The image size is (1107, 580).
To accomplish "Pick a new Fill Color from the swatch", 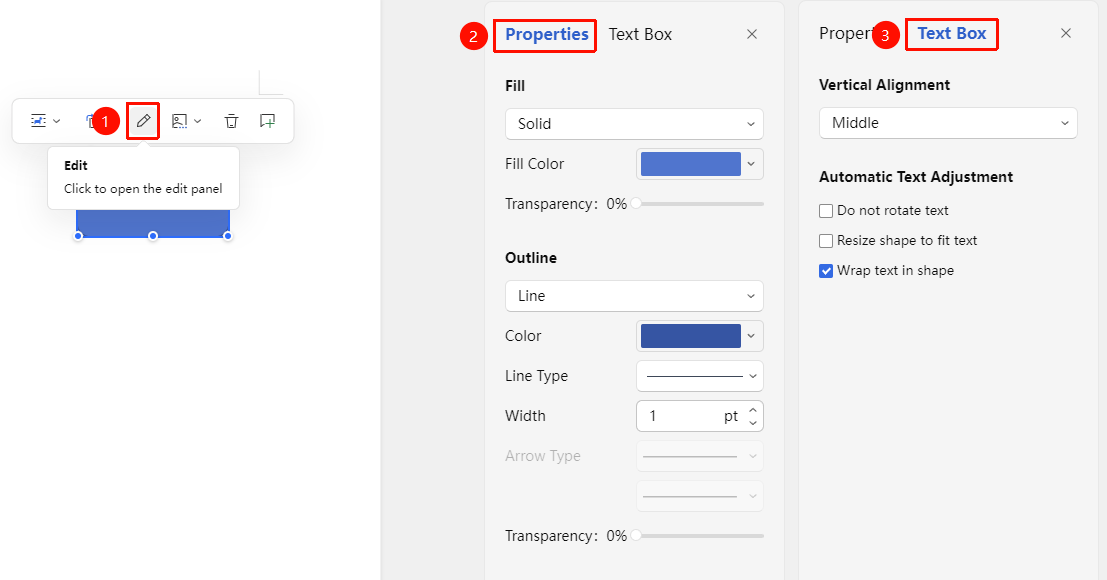I will (x=700, y=164).
